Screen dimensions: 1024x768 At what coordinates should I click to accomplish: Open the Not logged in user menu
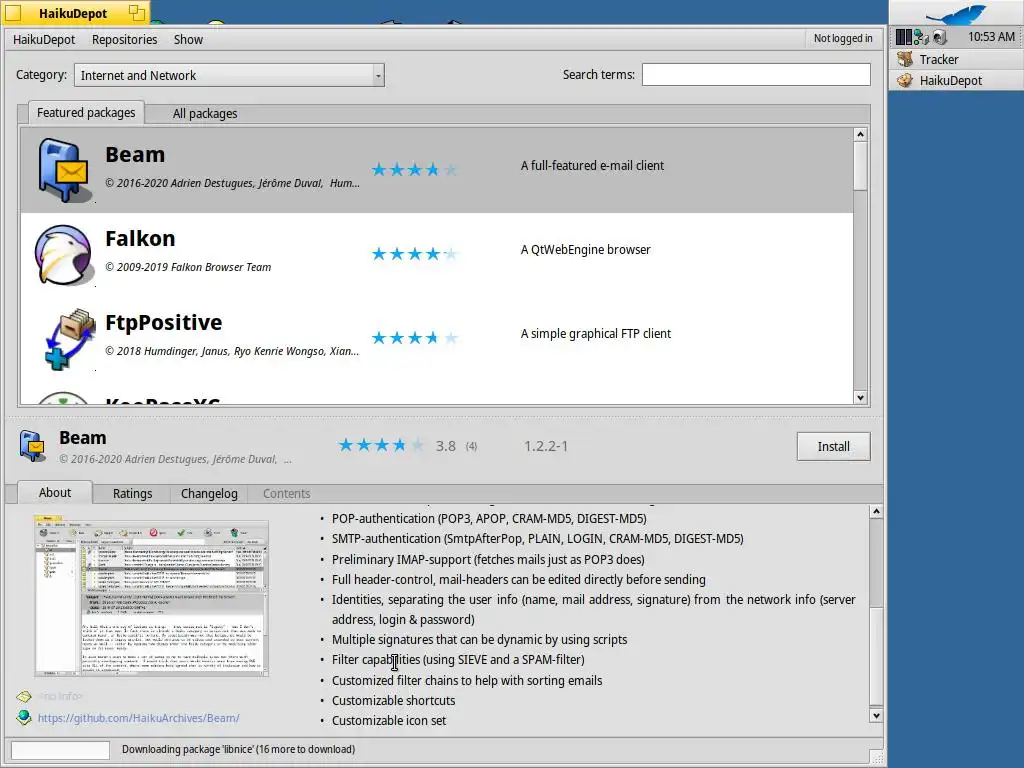coord(842,39)
